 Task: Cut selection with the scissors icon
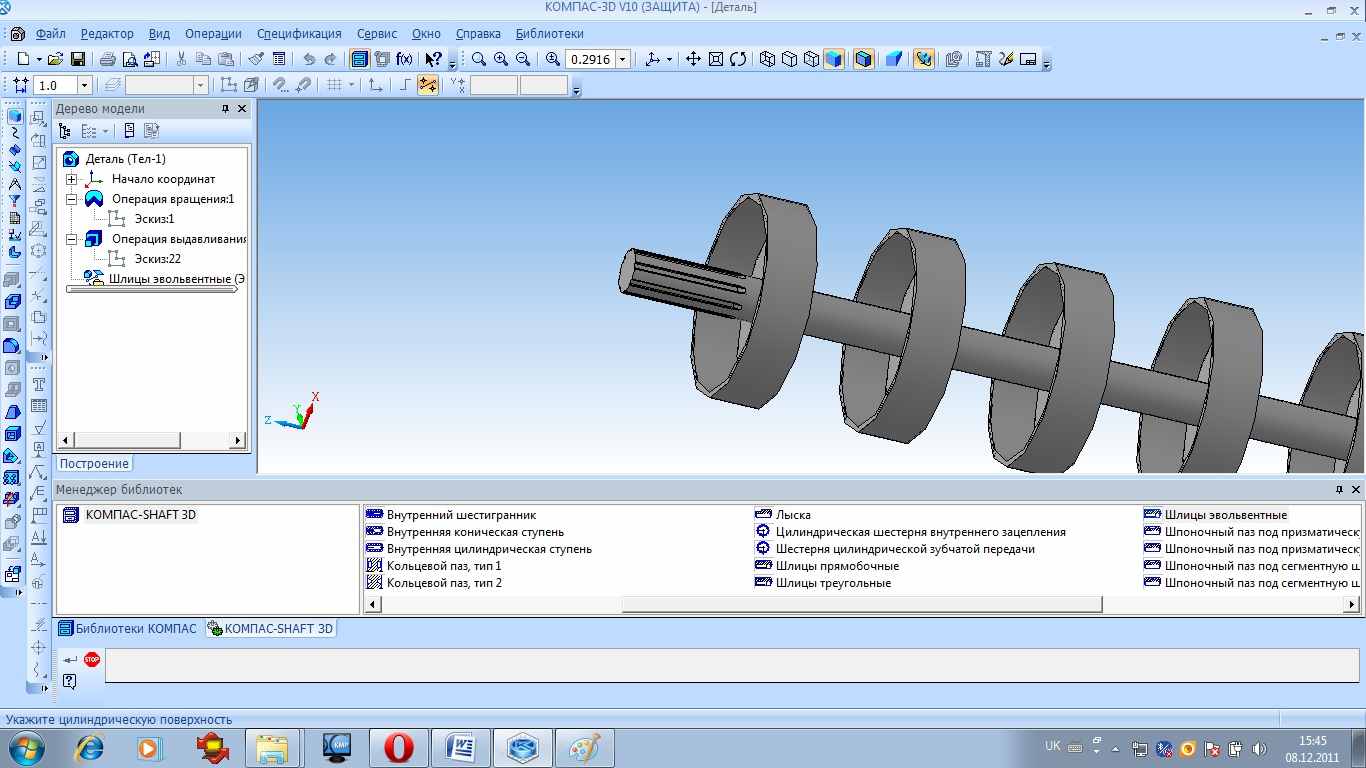(x=181, y=59)
